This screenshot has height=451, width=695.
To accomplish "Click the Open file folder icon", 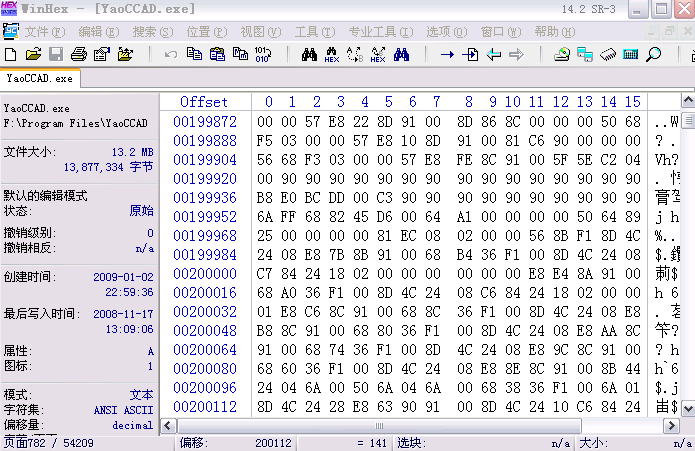I will [x=33, y=54].
